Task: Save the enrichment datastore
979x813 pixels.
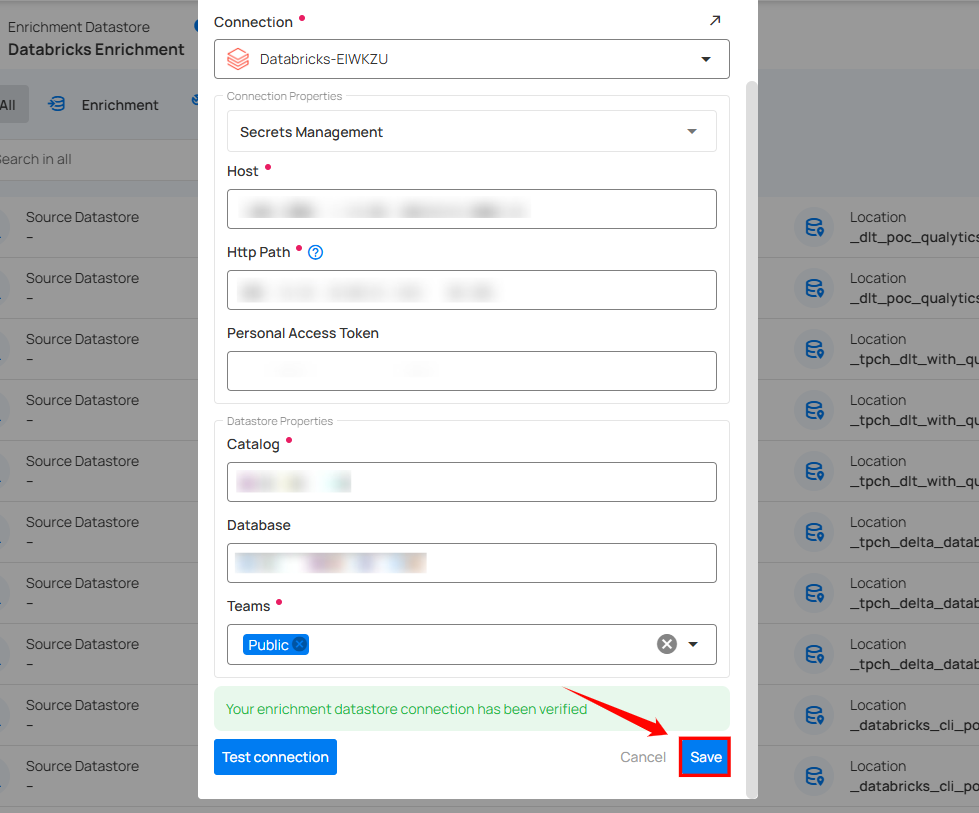Action: pos(705,757)
